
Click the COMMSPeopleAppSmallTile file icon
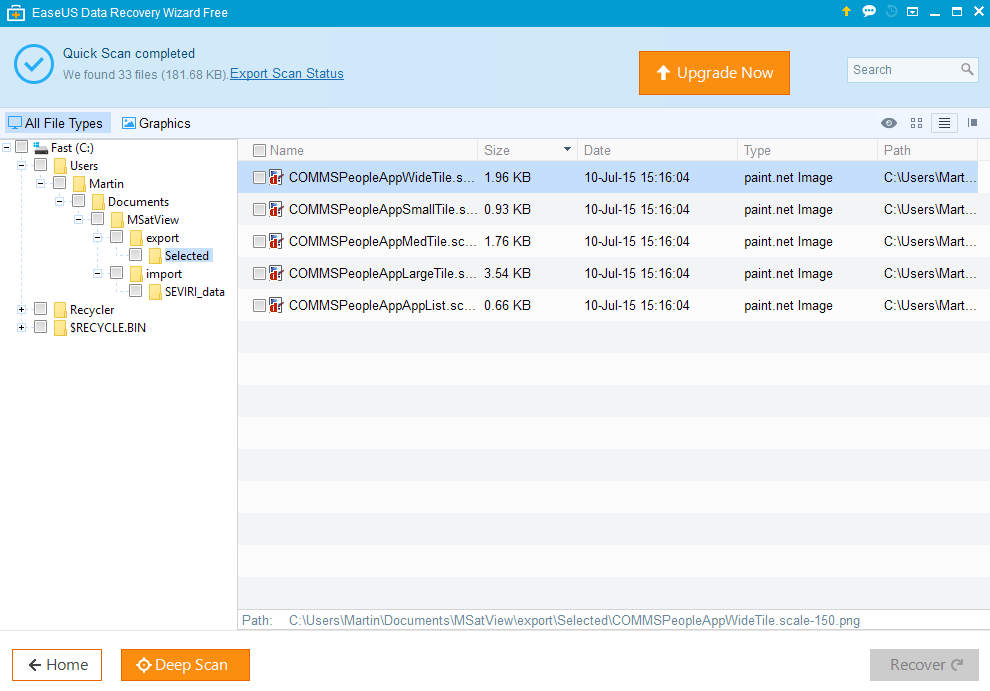[276, 209]
